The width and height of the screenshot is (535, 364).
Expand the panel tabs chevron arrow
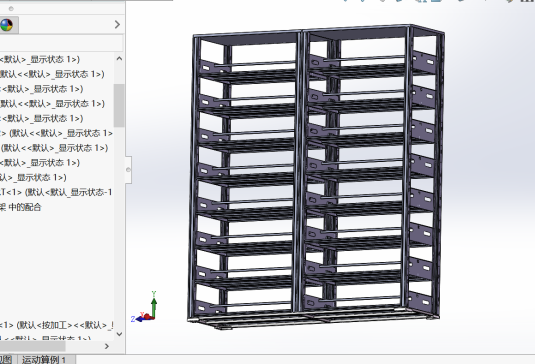pos(117,25)
